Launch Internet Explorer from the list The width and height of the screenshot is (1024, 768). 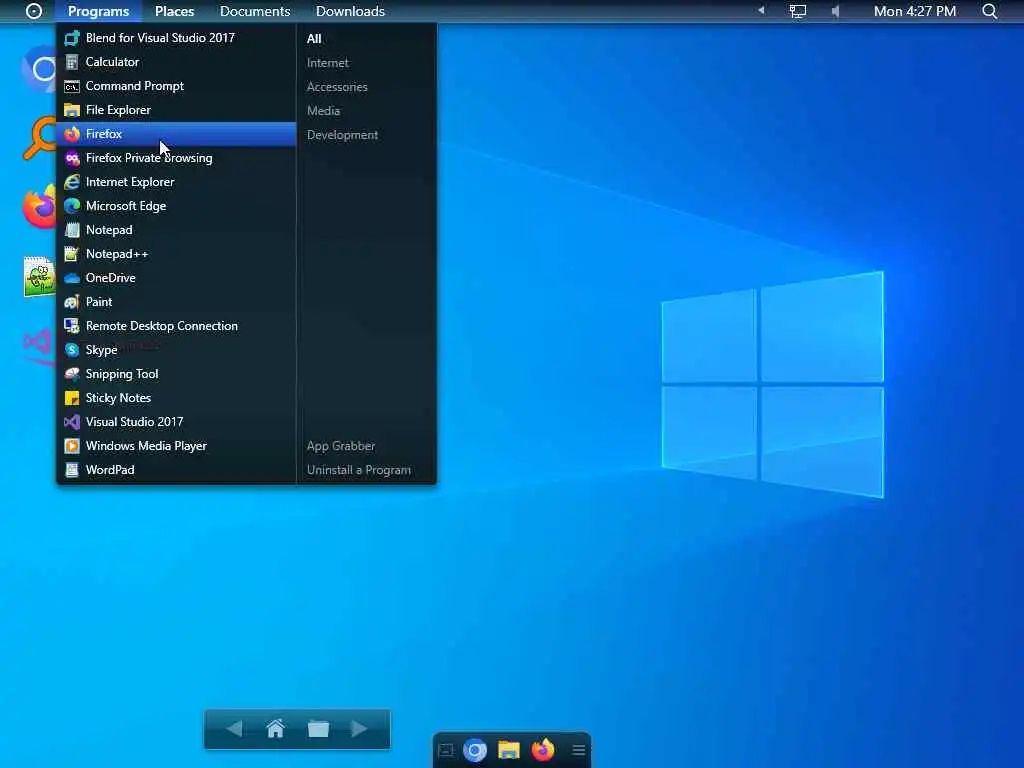point(176,182)
